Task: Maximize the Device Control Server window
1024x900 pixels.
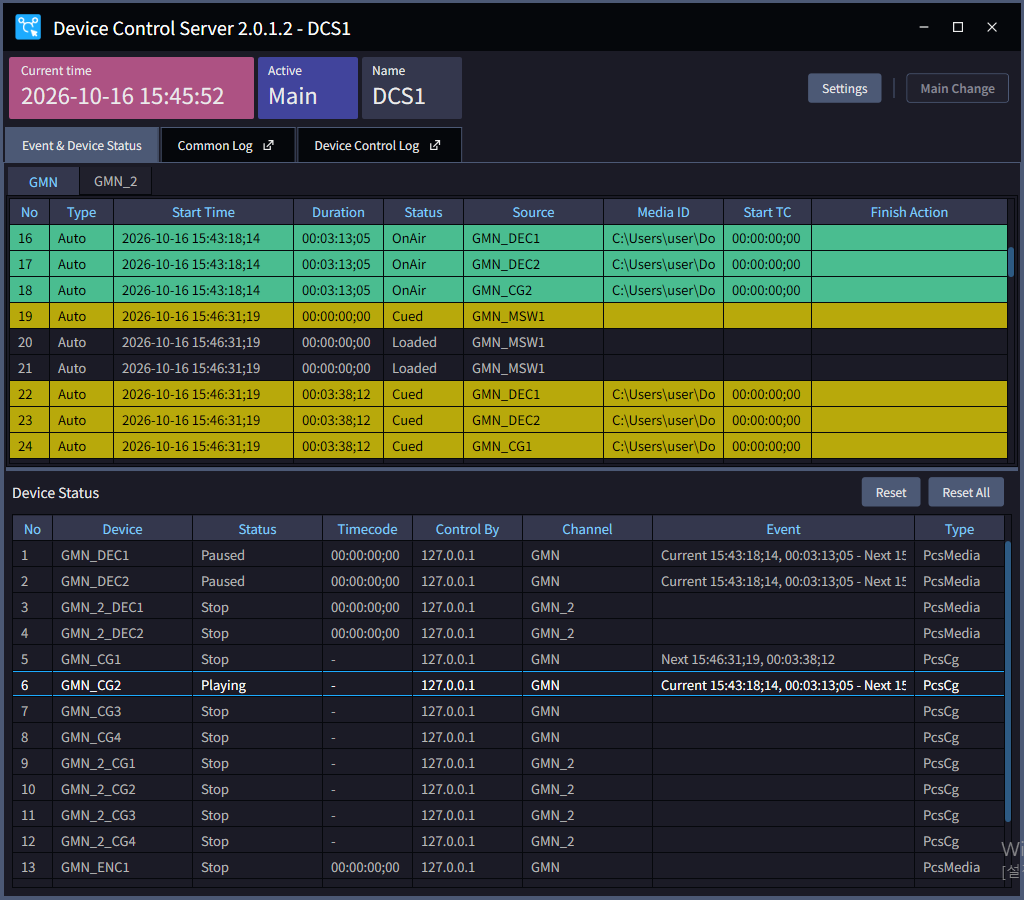Action: click(957, 27)
